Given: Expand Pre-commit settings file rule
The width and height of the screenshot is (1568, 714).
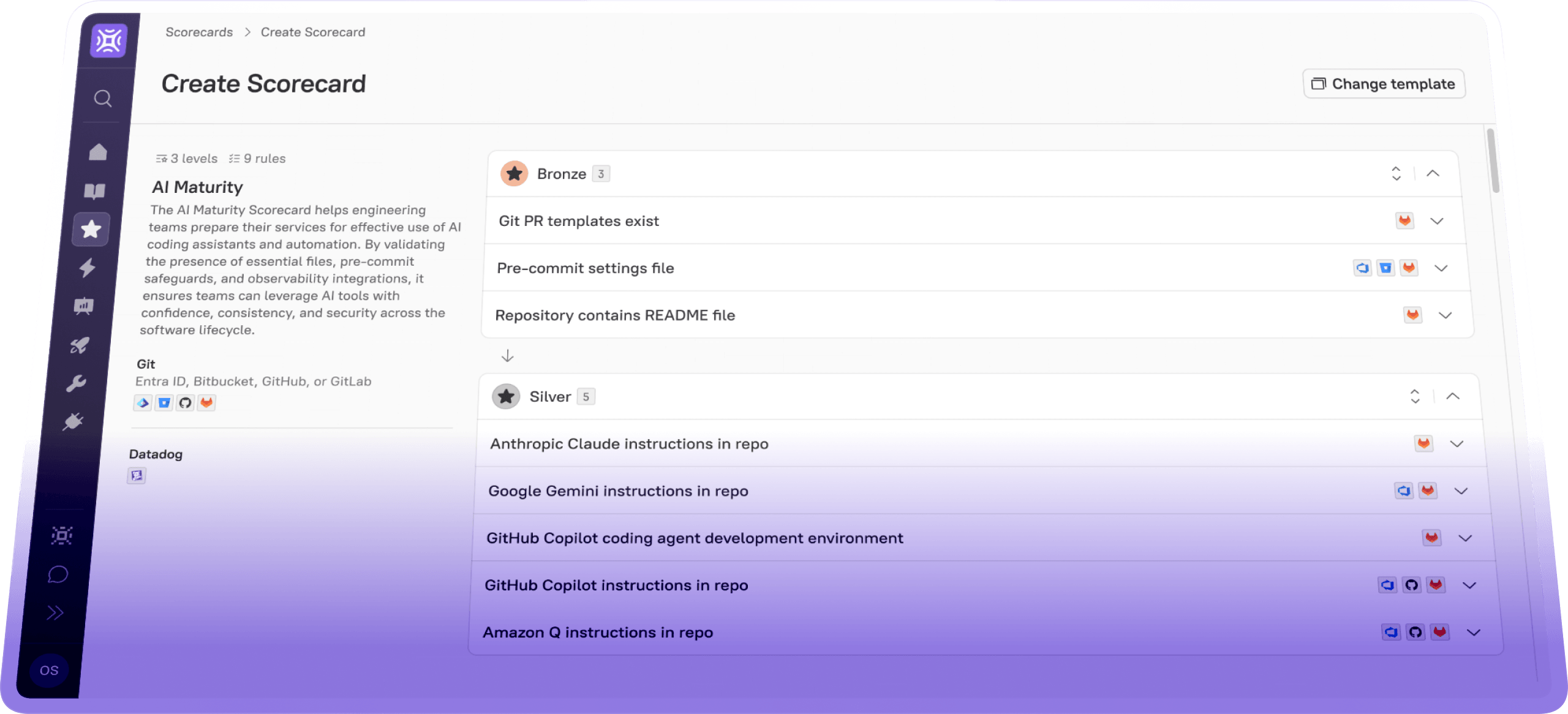Looking at the screenshot, I should (1441, 268).
